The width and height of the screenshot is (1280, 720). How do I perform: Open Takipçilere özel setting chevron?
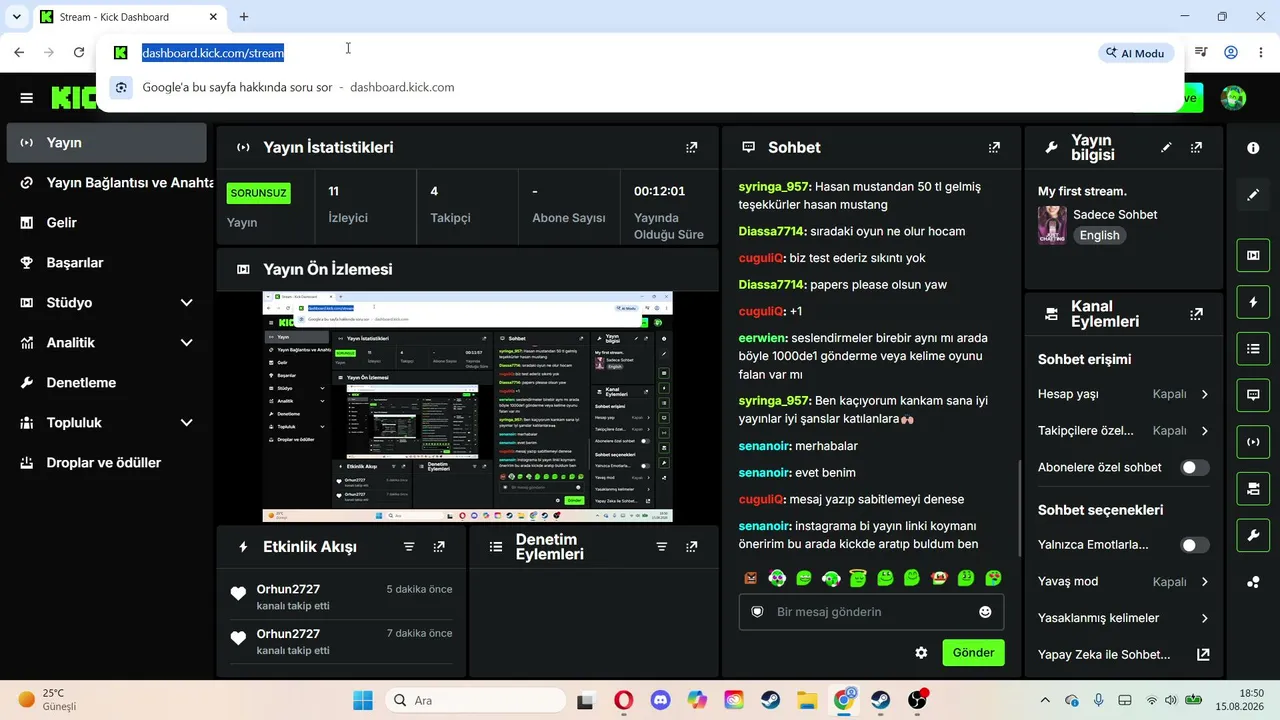pos(1204,431)
